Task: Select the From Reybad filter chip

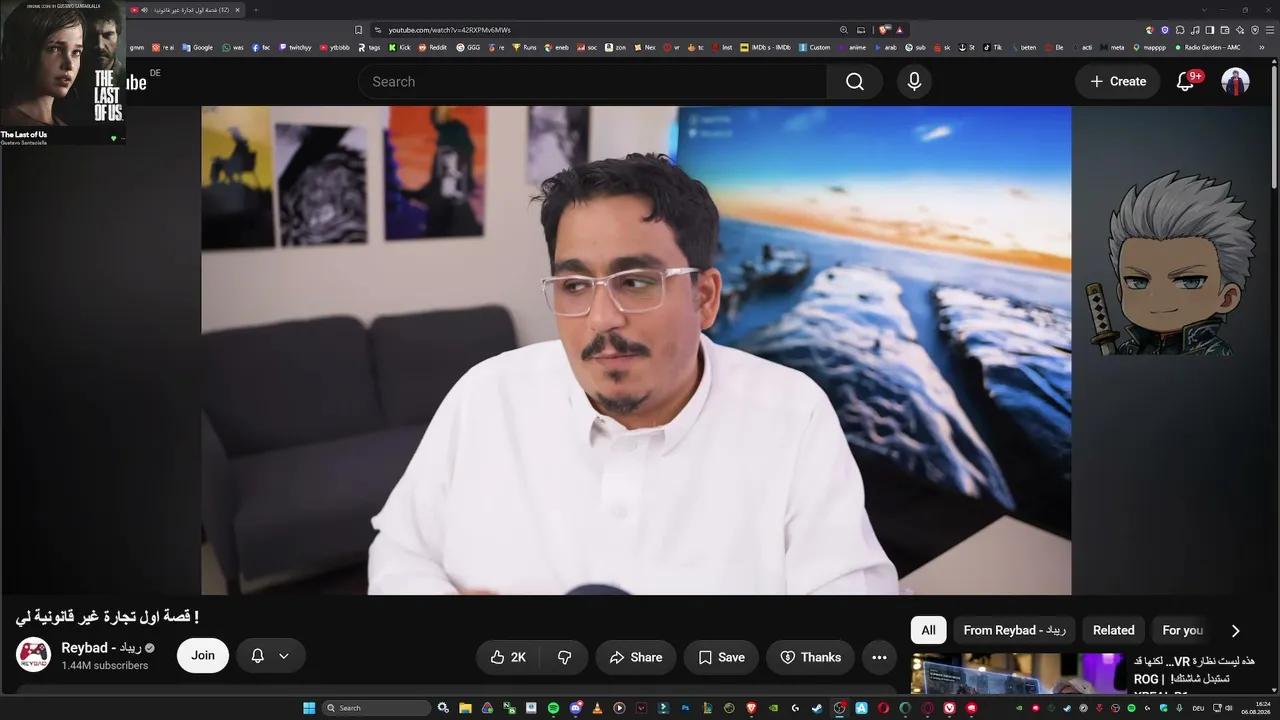Action: tap(1014, 630)
